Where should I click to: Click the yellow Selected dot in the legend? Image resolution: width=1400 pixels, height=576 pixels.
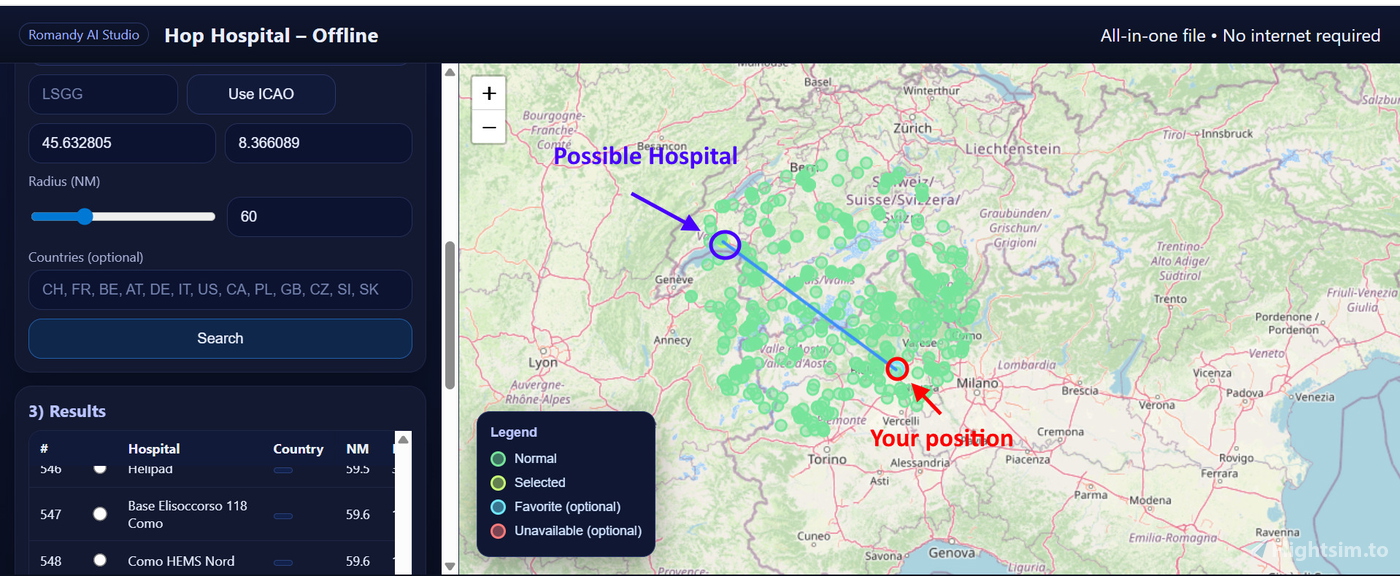click(x=497, y=482)
